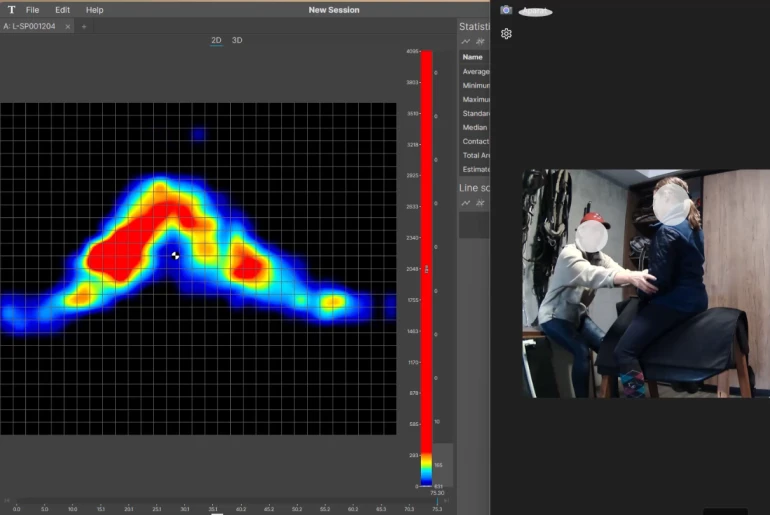The image size is (770, 515).
Task: Switch to 2D pressure view
Action: (x=216, y=40)
